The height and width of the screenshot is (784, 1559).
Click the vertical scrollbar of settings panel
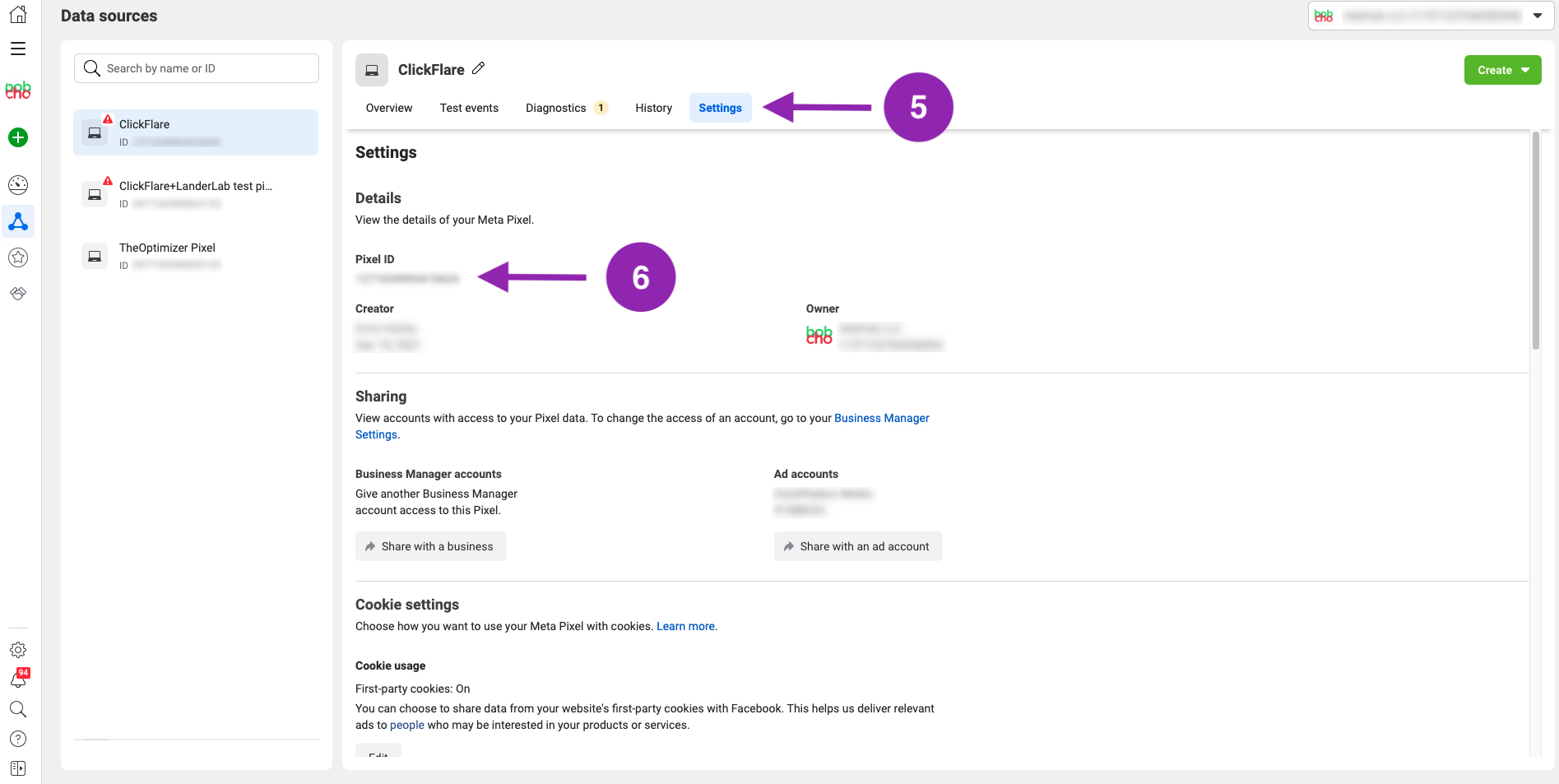click(1535, 240)
